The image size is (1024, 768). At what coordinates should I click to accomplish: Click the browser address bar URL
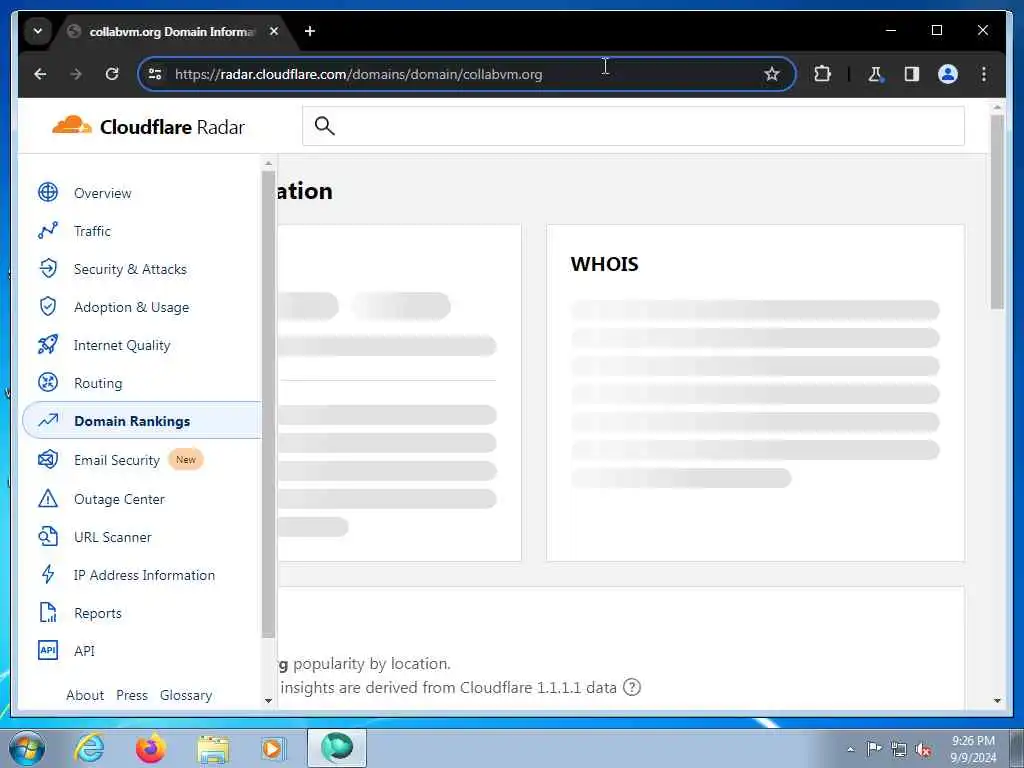pyautogui.click(x=358, y=74)
